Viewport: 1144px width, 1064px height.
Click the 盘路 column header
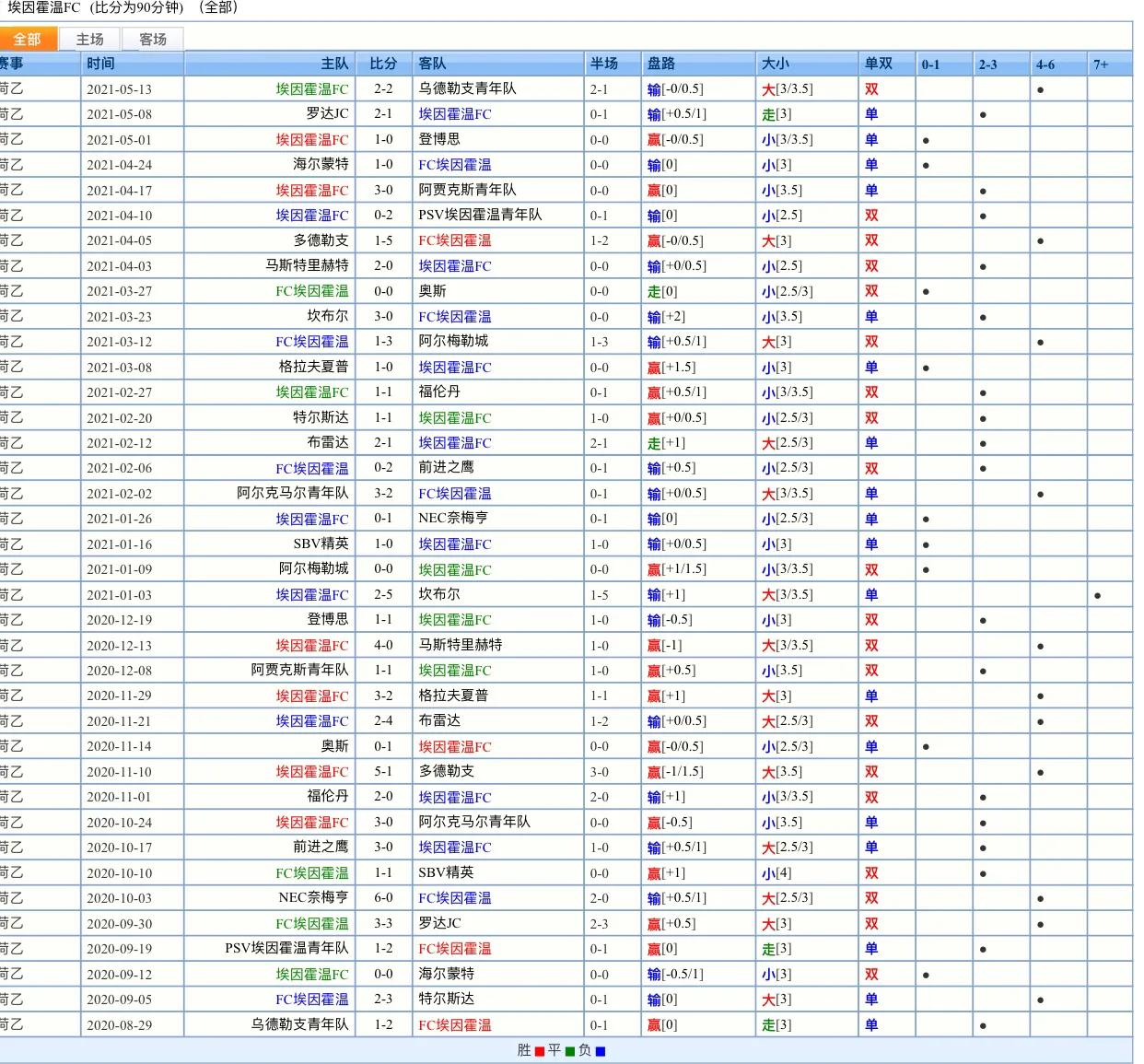[x=661, y=64]
